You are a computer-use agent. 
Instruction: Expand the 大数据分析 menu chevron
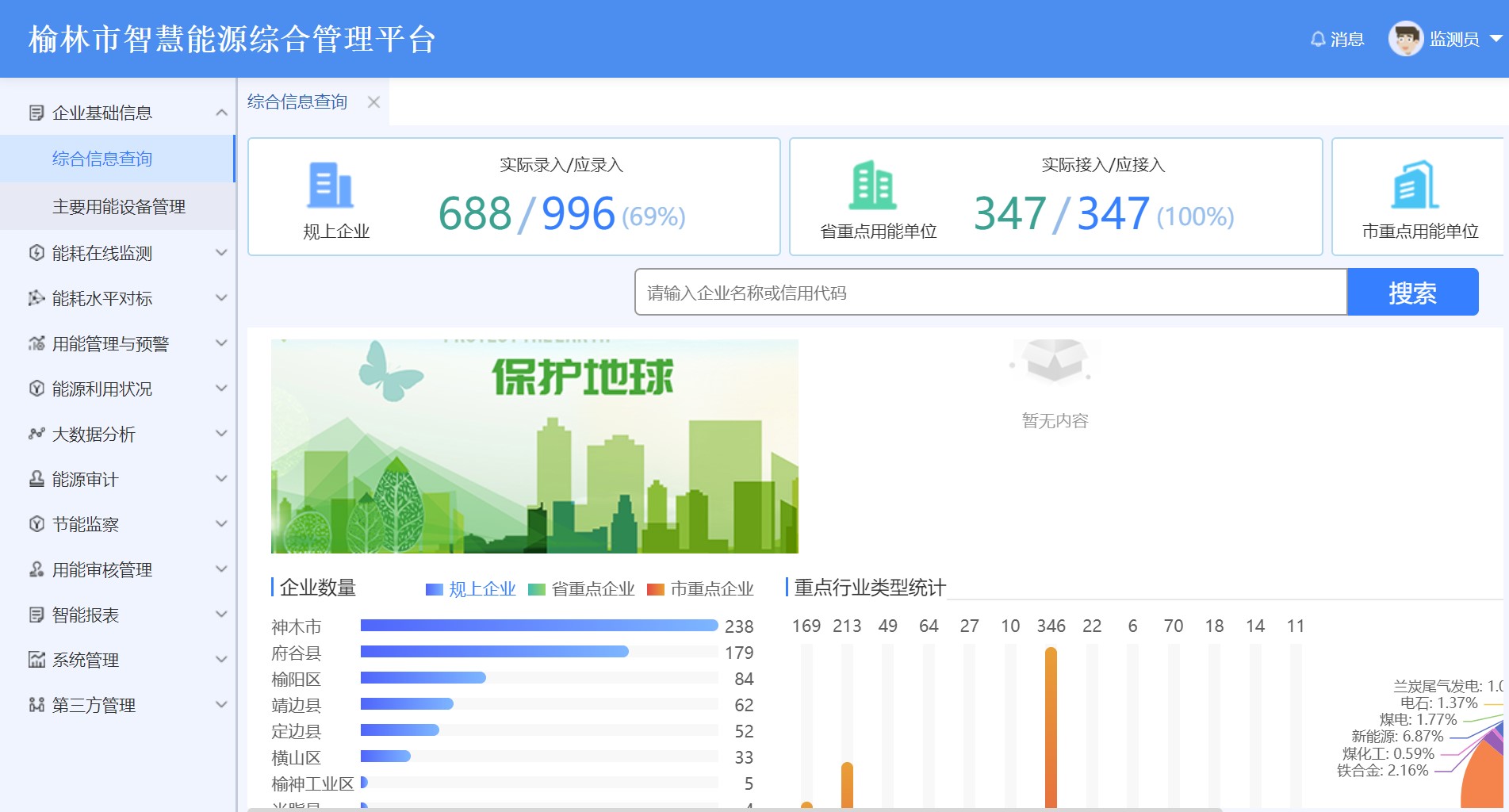click(x=221, y=434)
